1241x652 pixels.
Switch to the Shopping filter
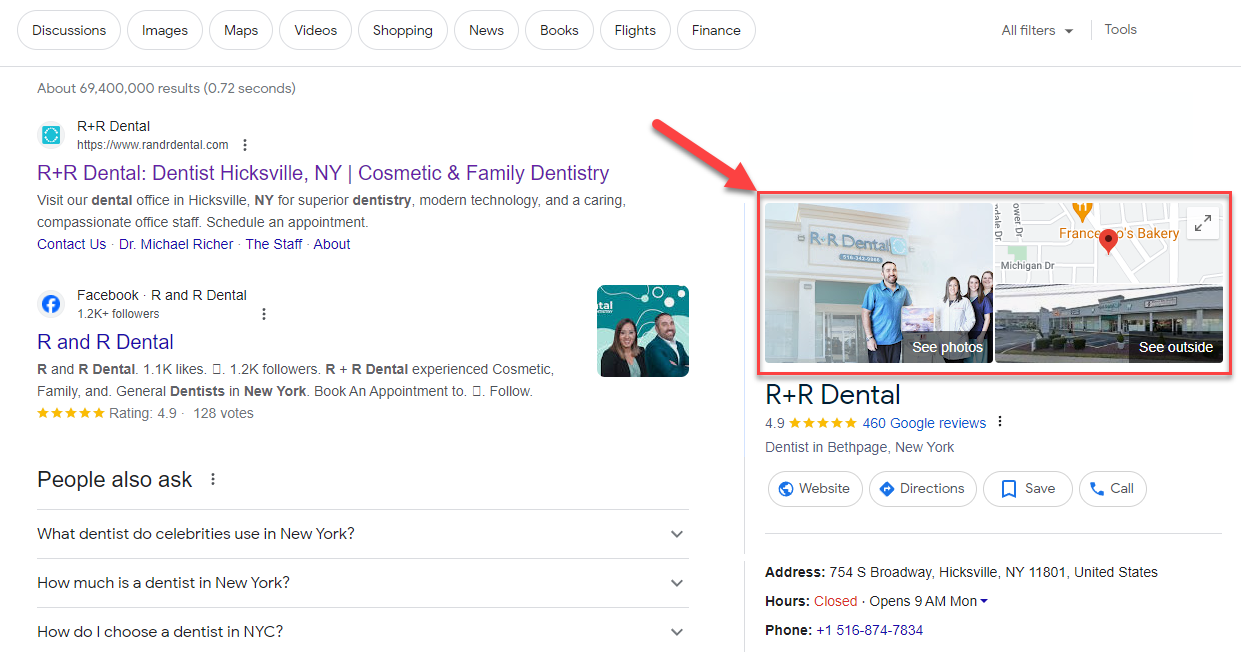pos(403,30)
